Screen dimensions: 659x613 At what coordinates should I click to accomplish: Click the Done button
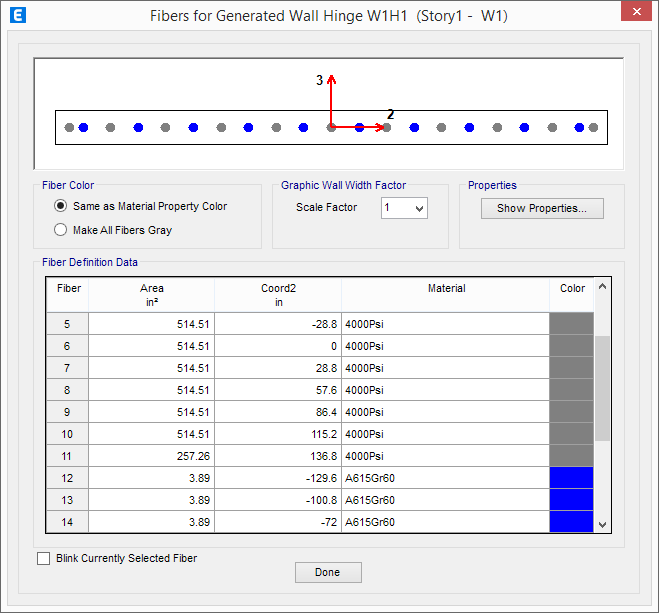327,572
